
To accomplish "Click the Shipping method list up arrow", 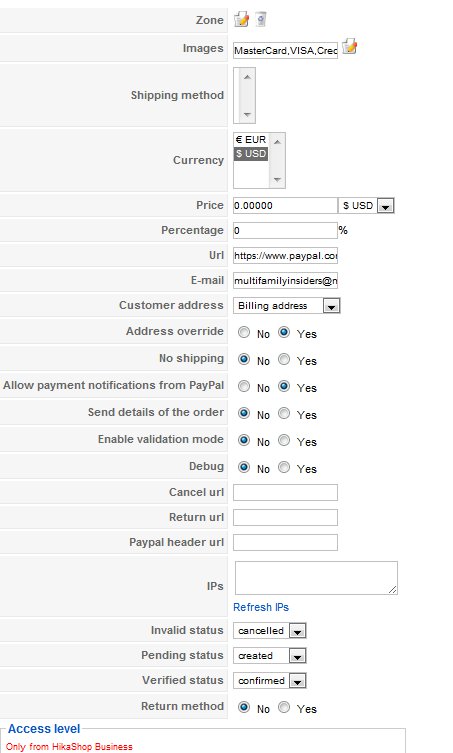I will tap(247, 77).
